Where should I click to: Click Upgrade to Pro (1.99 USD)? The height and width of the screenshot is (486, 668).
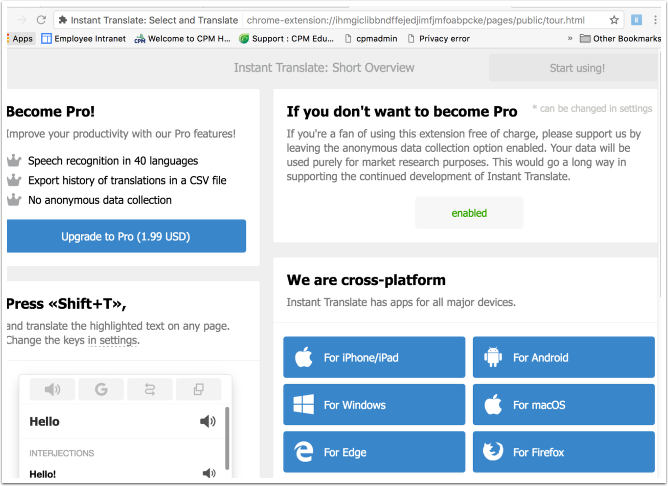pos(126,236)
